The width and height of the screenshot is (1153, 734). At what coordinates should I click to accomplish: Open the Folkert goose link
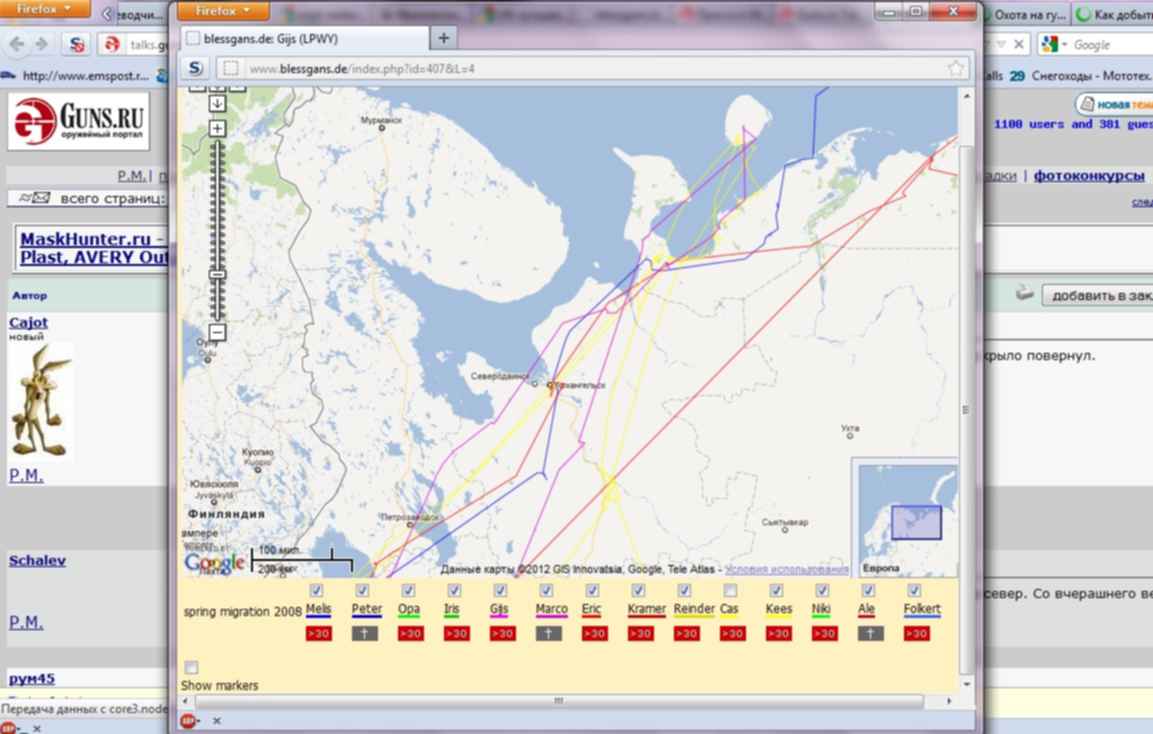921,609
